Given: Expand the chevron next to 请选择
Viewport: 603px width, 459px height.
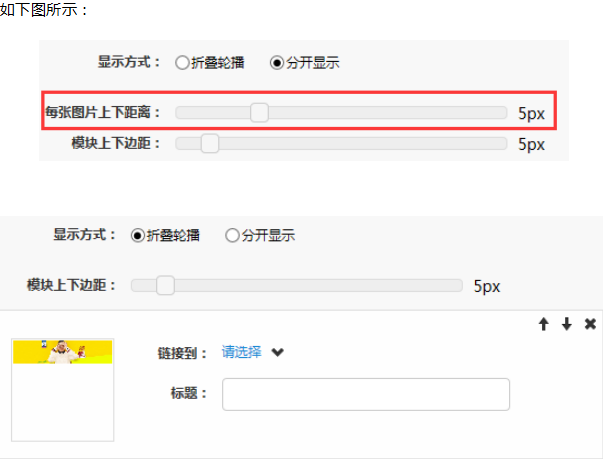Looking at the screenshot, I should [x=278, y=352].
